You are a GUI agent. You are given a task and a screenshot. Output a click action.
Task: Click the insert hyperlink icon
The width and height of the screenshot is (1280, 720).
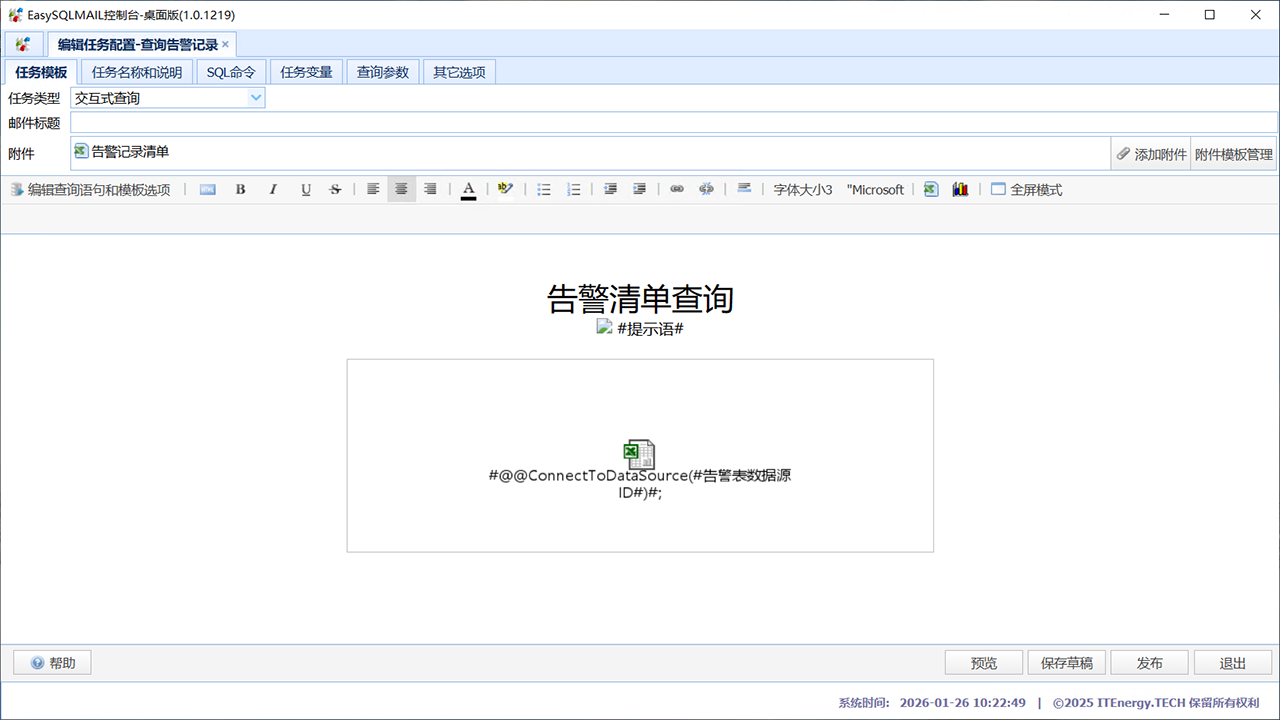677,189
